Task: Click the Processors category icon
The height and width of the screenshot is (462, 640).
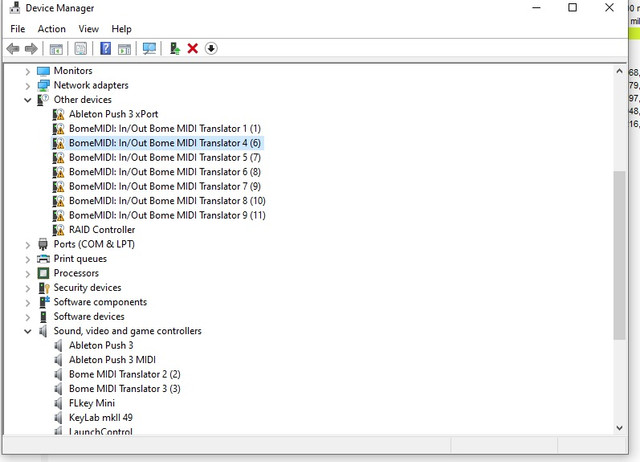Action: 43,273
